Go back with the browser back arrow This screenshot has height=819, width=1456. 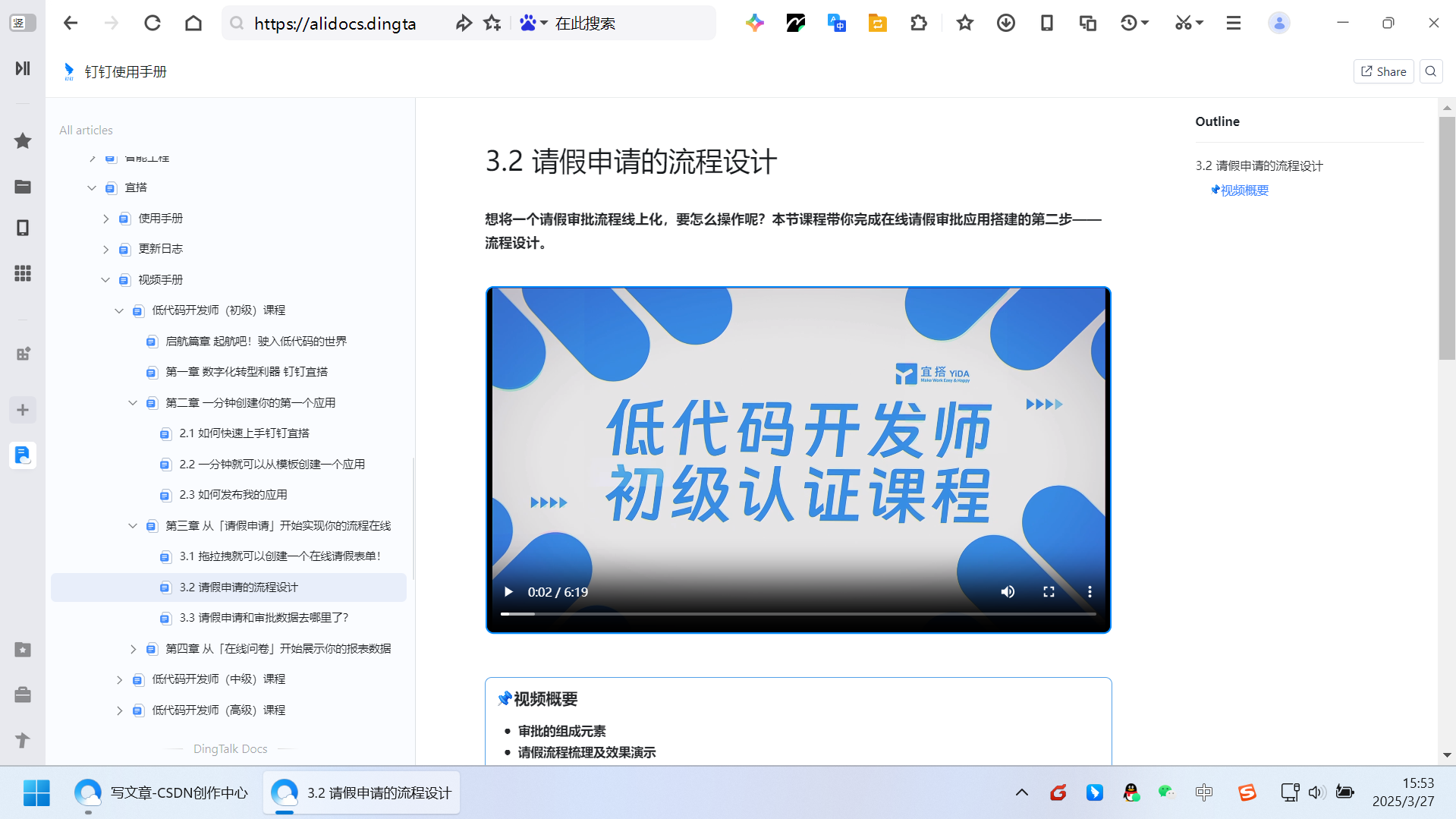[x=71, y=23]
